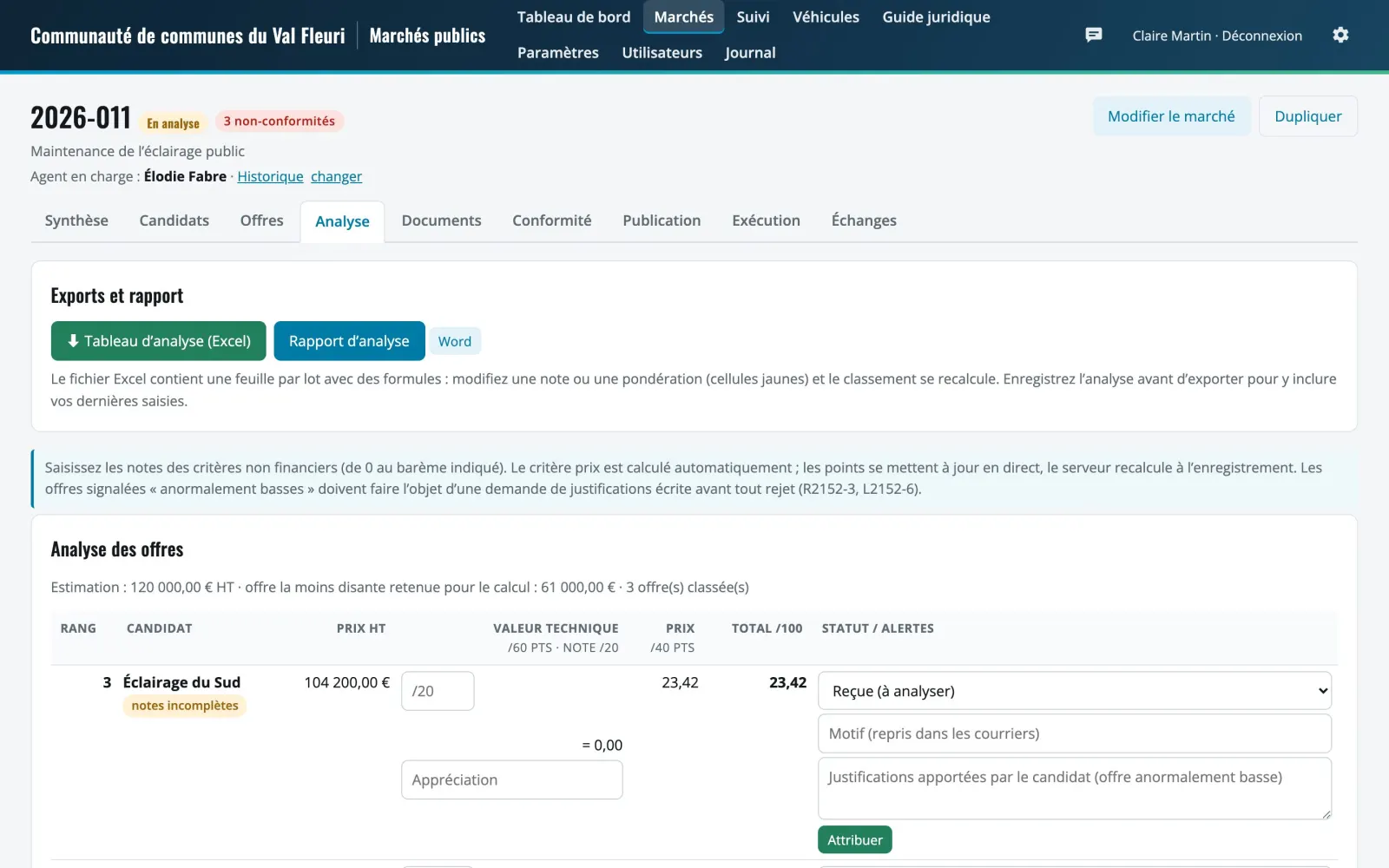
Task: Click the En analyse status badge
Action: [173, 123]
